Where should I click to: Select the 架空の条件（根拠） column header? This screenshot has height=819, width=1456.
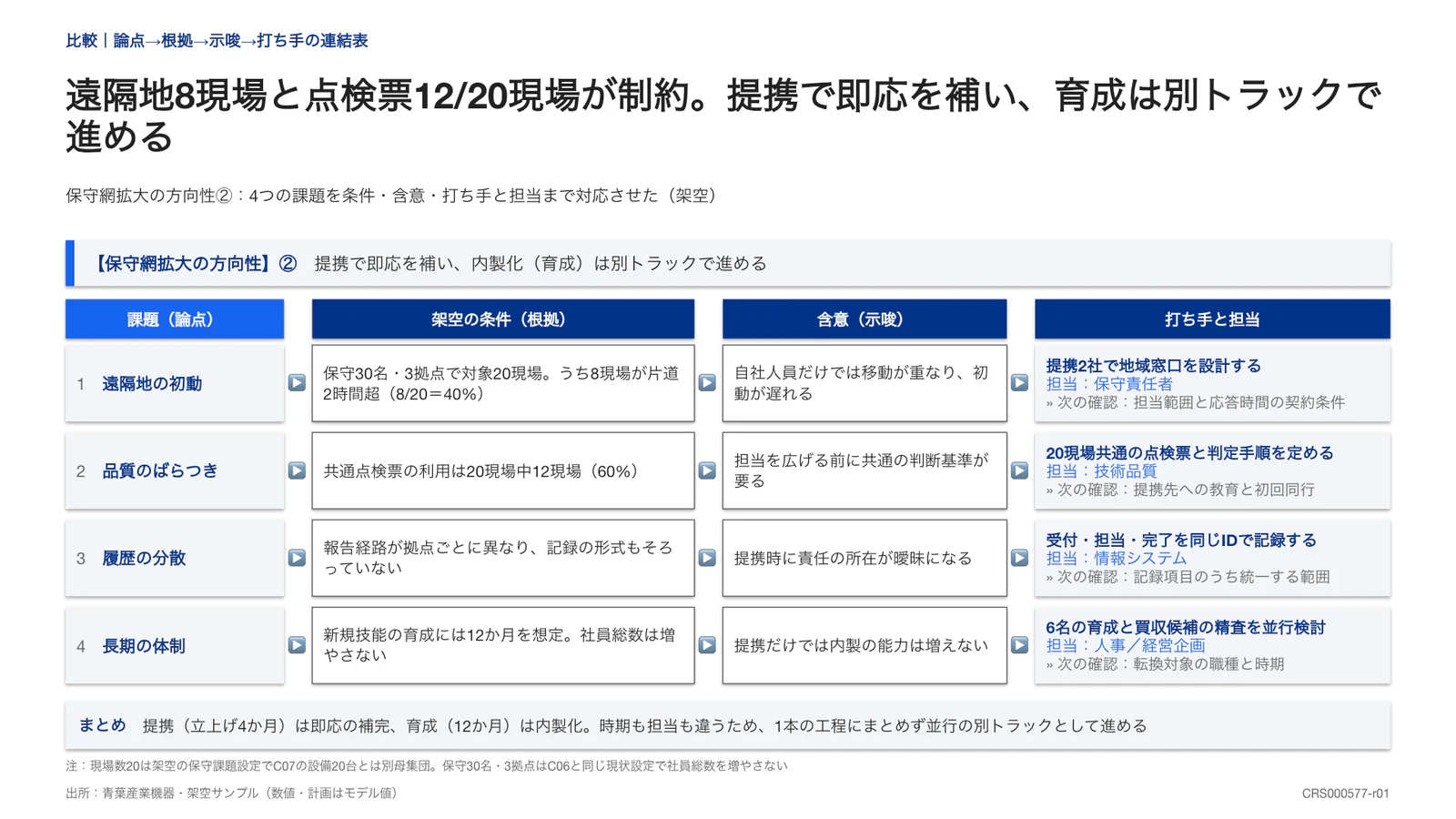pos(503,319)
